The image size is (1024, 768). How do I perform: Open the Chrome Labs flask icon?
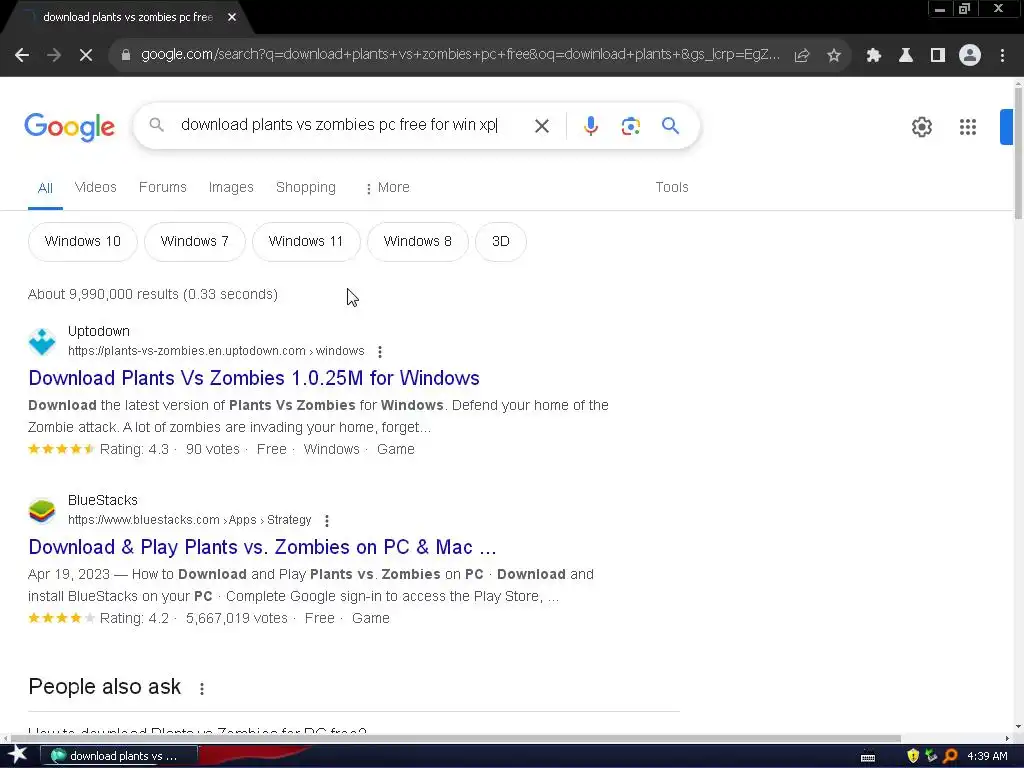(x=906, y=56)
